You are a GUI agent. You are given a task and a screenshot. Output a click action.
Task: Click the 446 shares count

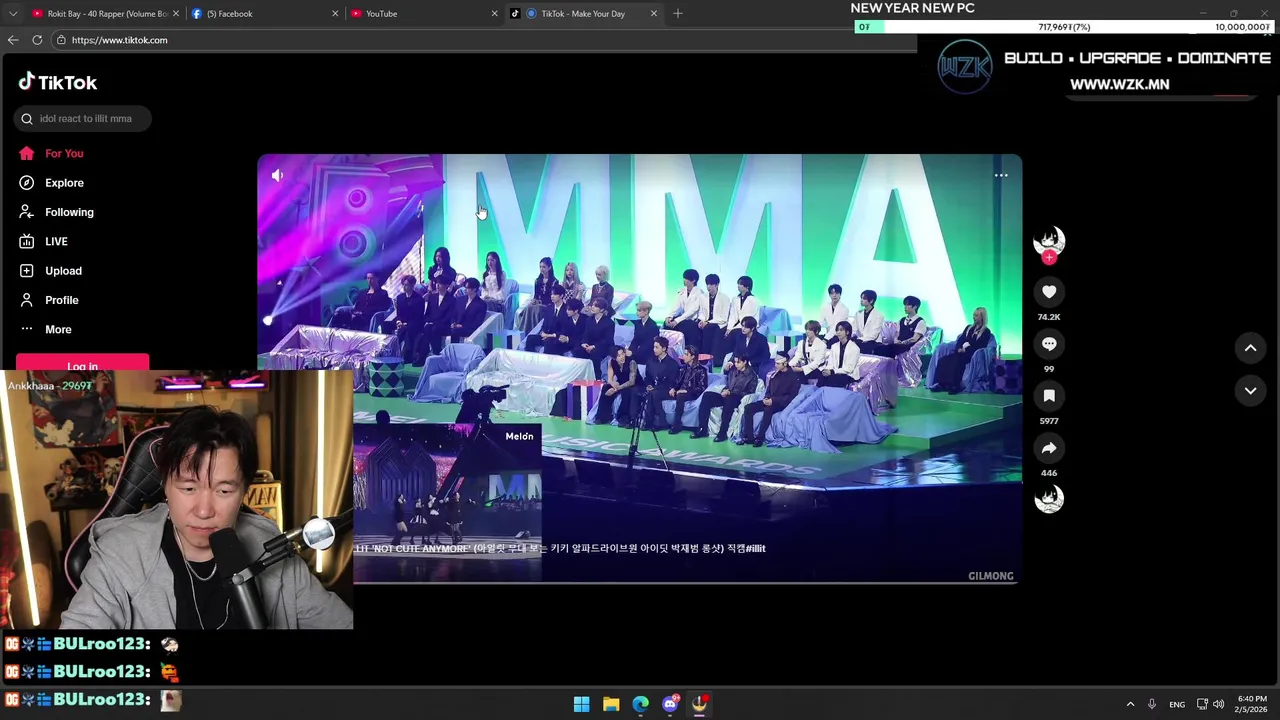click(1049, 473)
